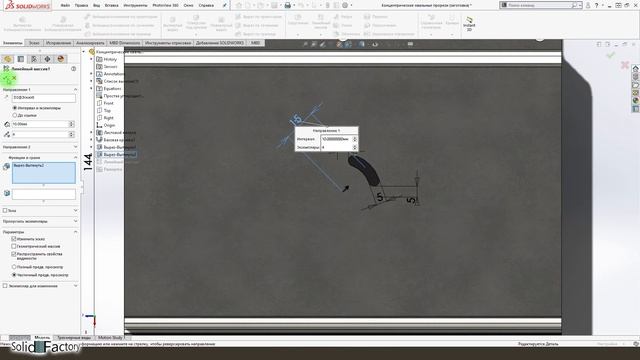Collapse the 'Направление 1' section
The width and height of the screenshot is (640, 360).
[75, 89]
